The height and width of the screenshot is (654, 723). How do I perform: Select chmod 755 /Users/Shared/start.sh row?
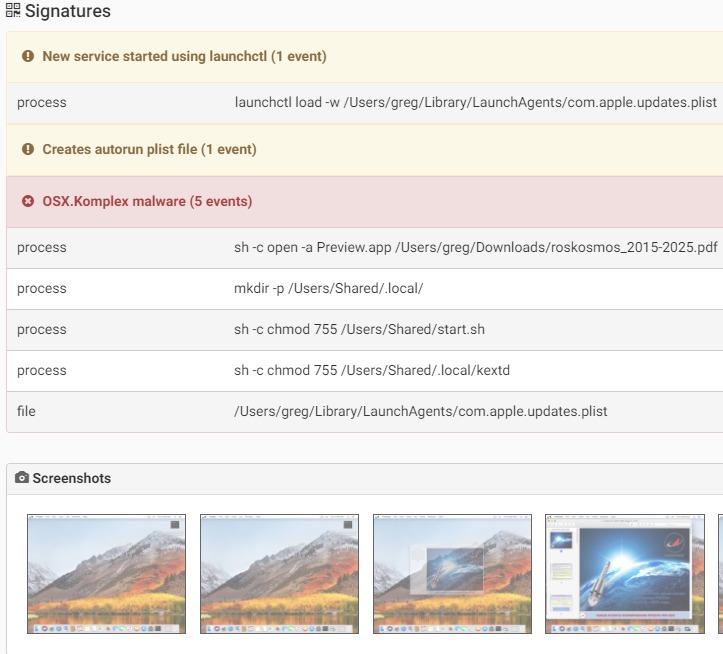tap(365, 330)
